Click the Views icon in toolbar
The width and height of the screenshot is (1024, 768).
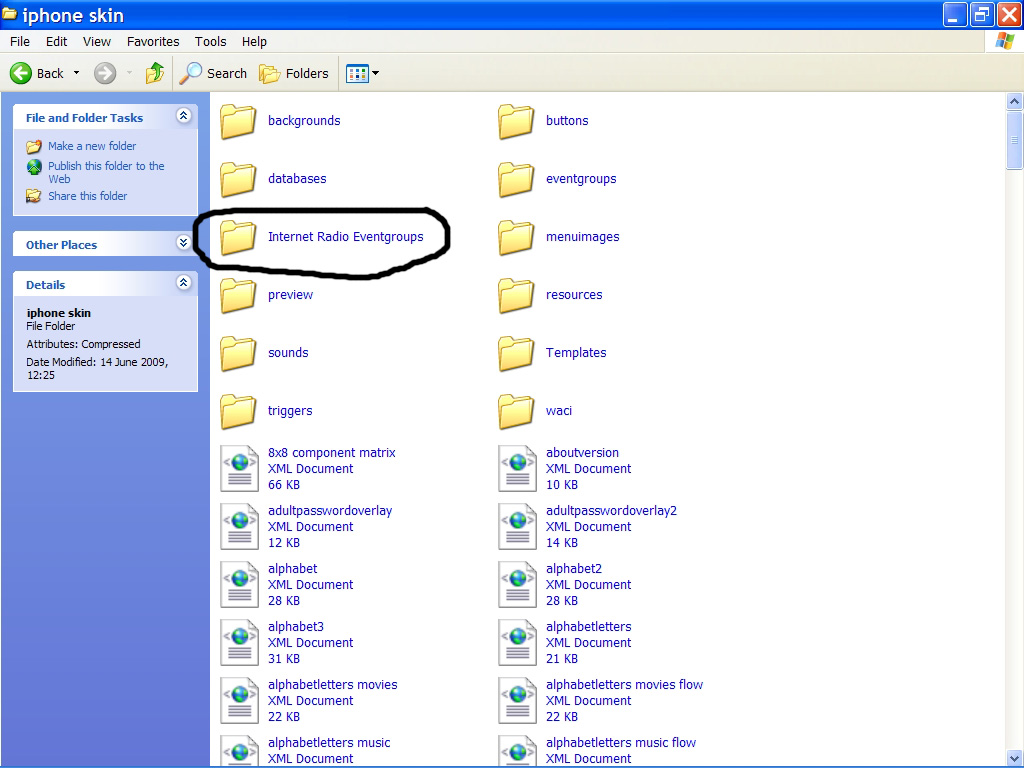357,74
